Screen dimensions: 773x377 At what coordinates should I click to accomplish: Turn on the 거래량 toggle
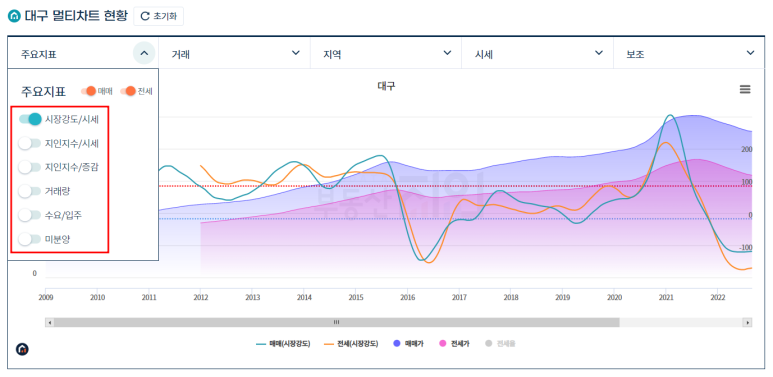click(x=30, y=191)
